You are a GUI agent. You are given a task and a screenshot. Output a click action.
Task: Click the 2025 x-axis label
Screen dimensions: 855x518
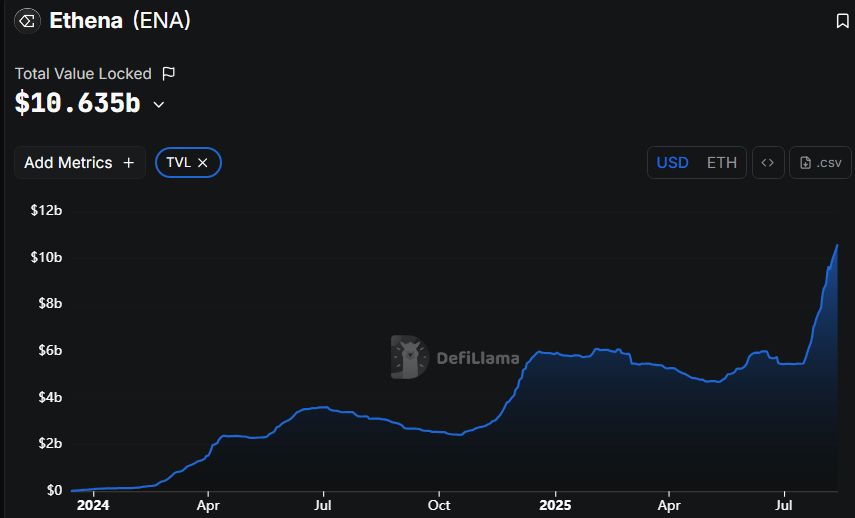(x=555, y=505)
